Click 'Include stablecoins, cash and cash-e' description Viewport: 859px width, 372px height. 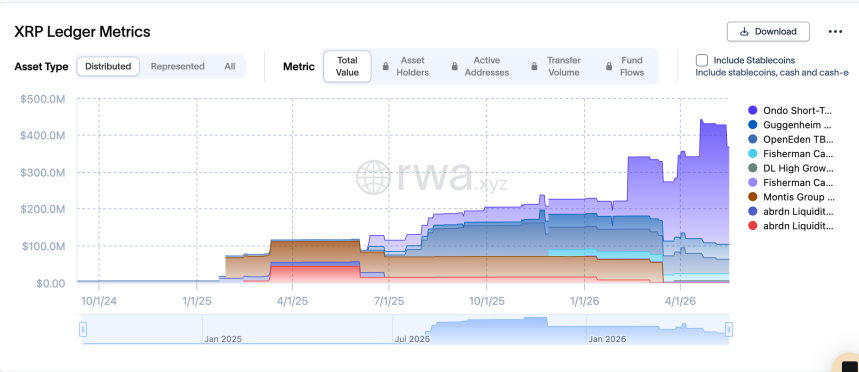click(x=772, y=72)
